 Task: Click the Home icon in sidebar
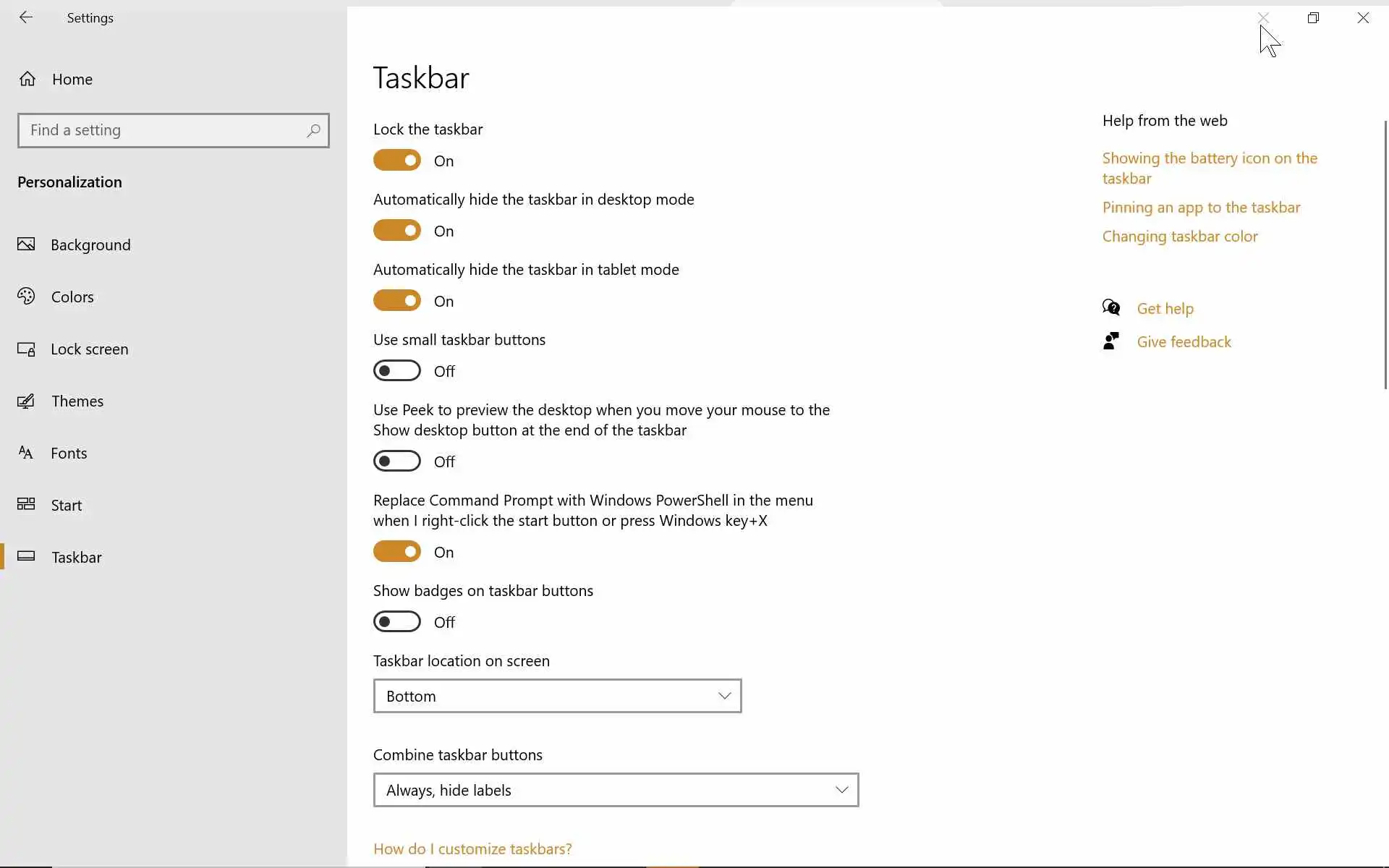click(27, 79)
